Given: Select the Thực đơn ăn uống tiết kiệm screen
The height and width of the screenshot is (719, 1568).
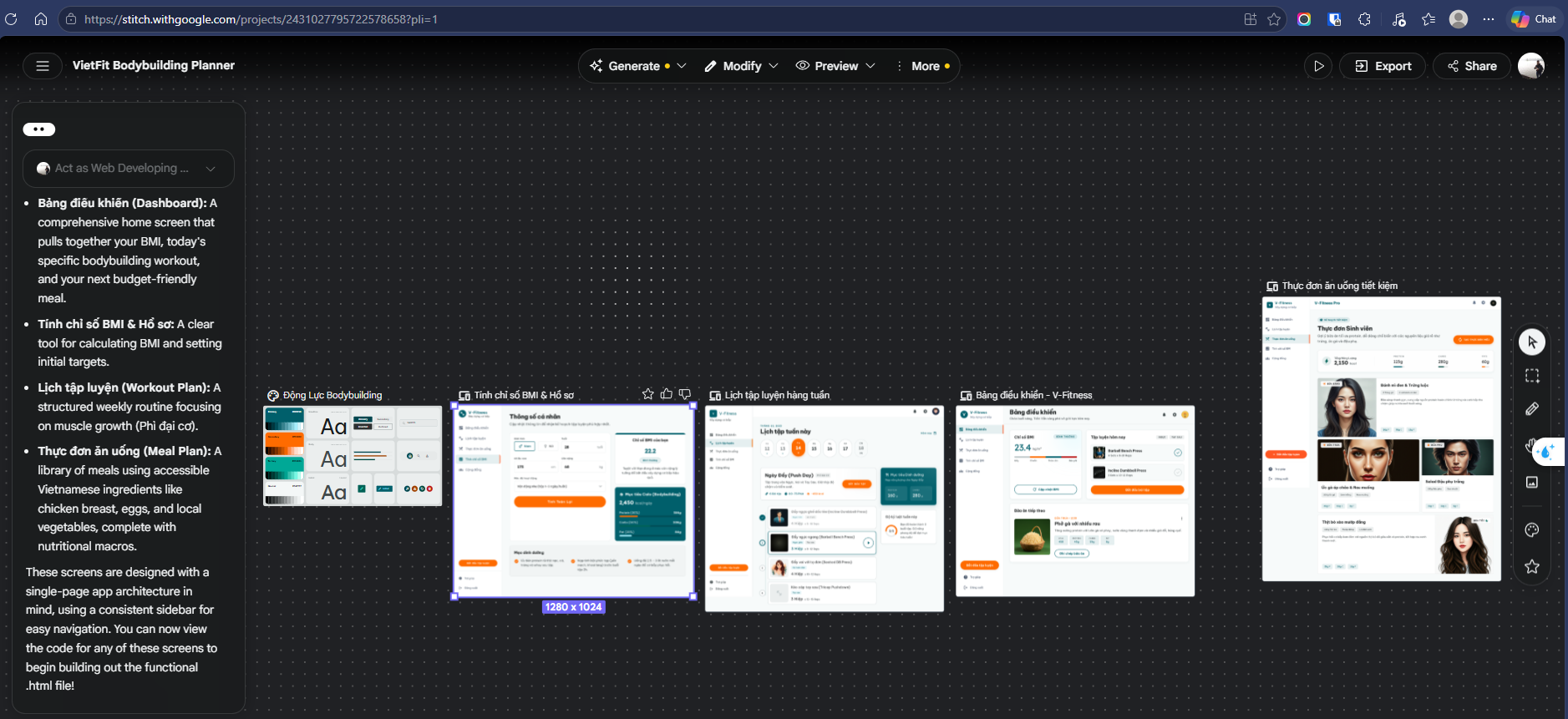Looking at the screenshot, I should [x=1382, y=439].
